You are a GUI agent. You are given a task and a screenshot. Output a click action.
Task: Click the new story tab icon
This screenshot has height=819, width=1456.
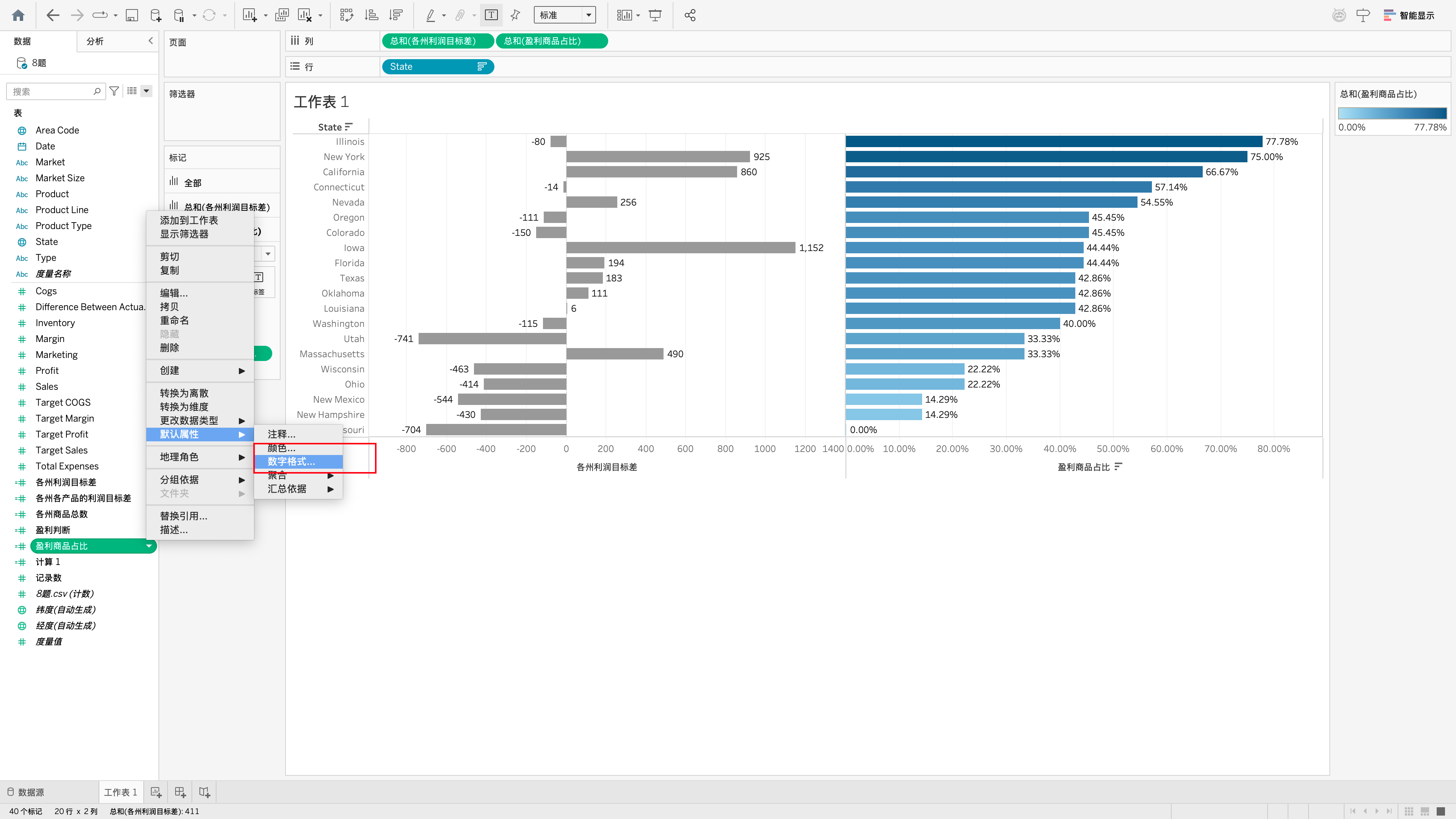[205, 792]
